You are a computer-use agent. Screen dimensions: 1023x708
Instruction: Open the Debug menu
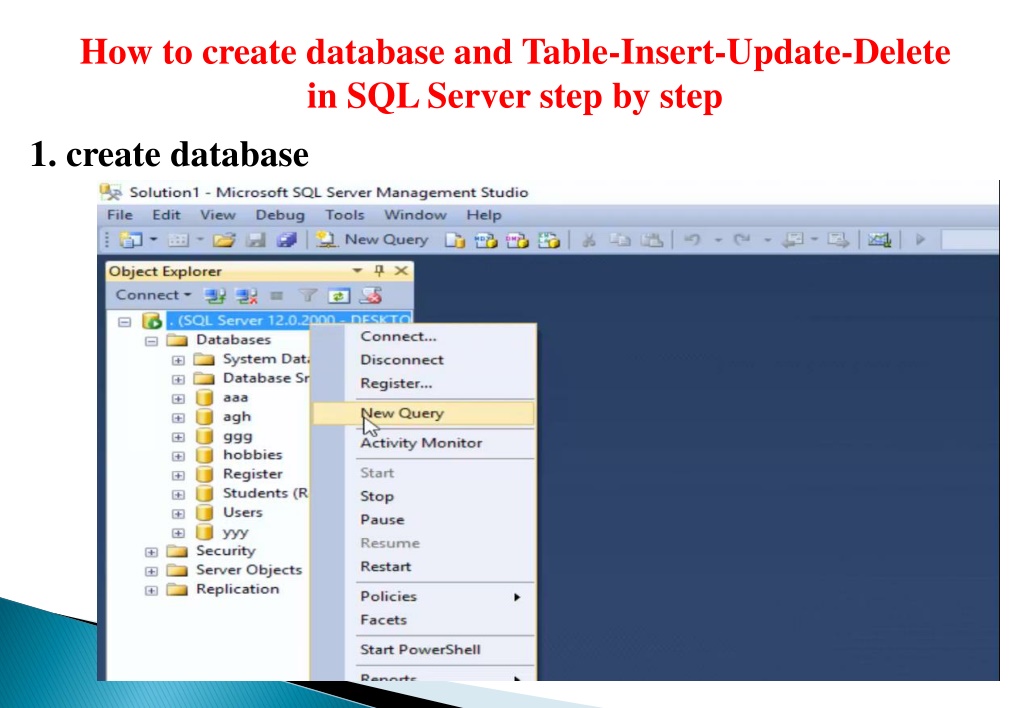click(280, 215)
